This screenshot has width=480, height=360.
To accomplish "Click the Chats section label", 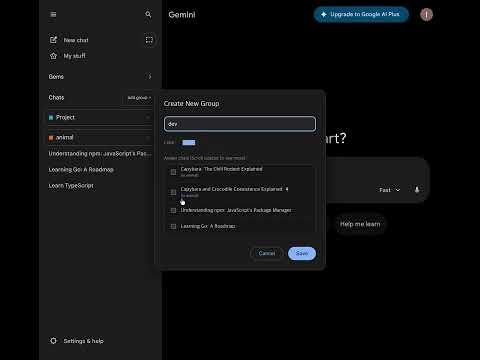I will (56, 98).
